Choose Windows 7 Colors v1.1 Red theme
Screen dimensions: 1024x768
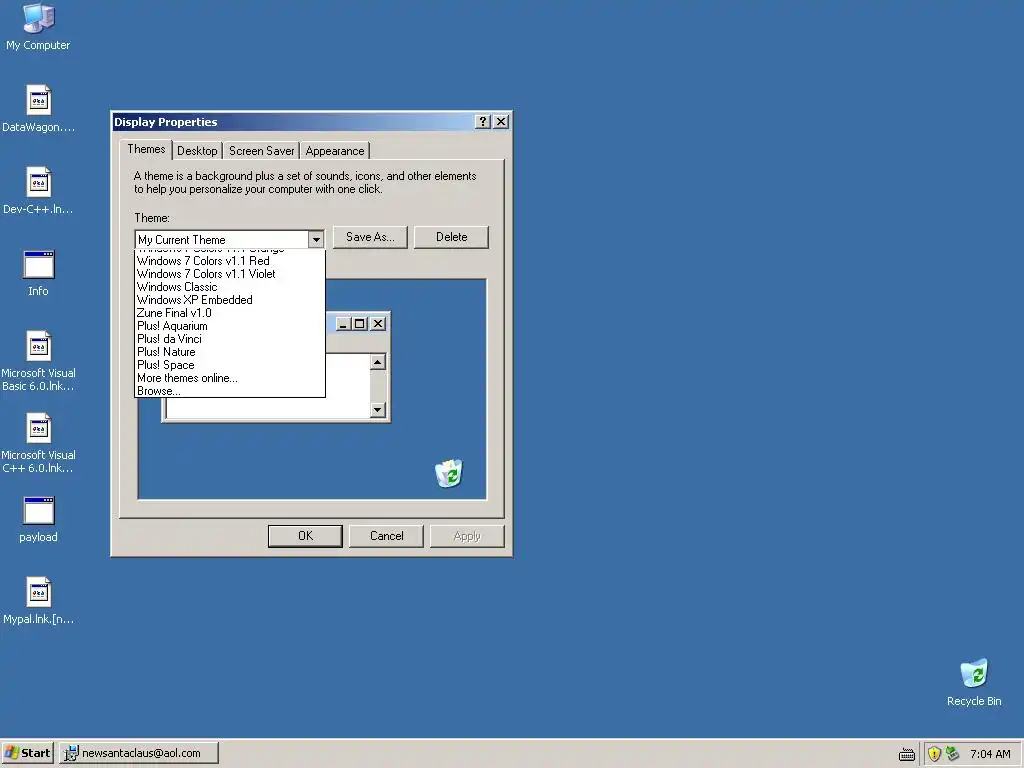pyautogui.click(x=229, y=261)
